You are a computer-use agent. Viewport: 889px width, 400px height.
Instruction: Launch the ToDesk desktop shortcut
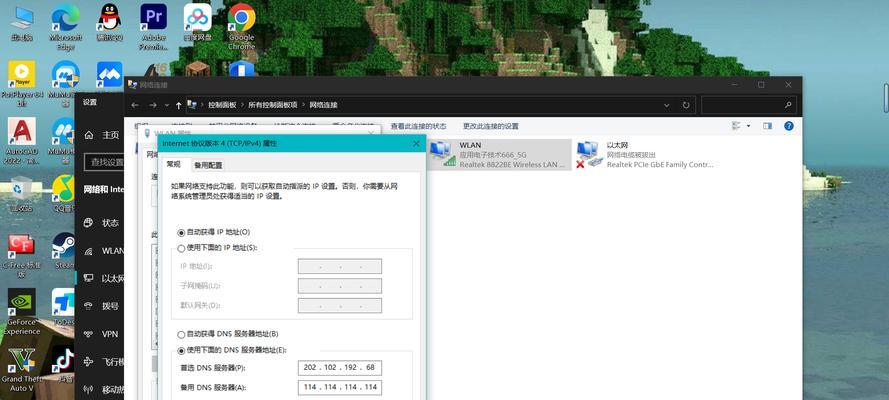pos(64,307)
